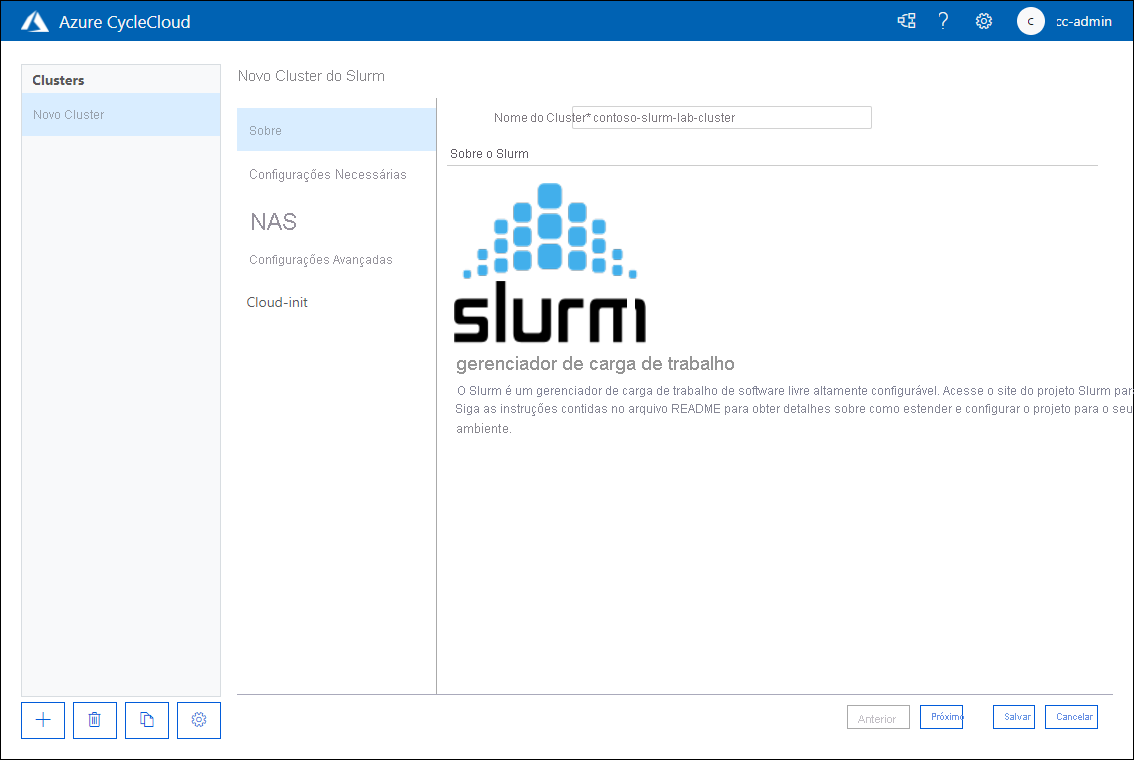This screenshot has height=760, width=1134.
Task: Clone cluster using the copy icon
Action: [146, 720]
